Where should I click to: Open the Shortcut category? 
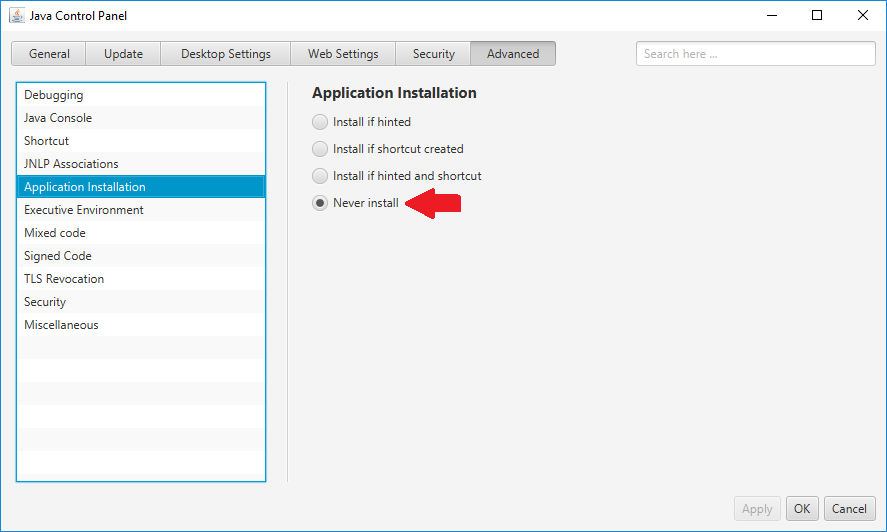(x=141, y=141)
